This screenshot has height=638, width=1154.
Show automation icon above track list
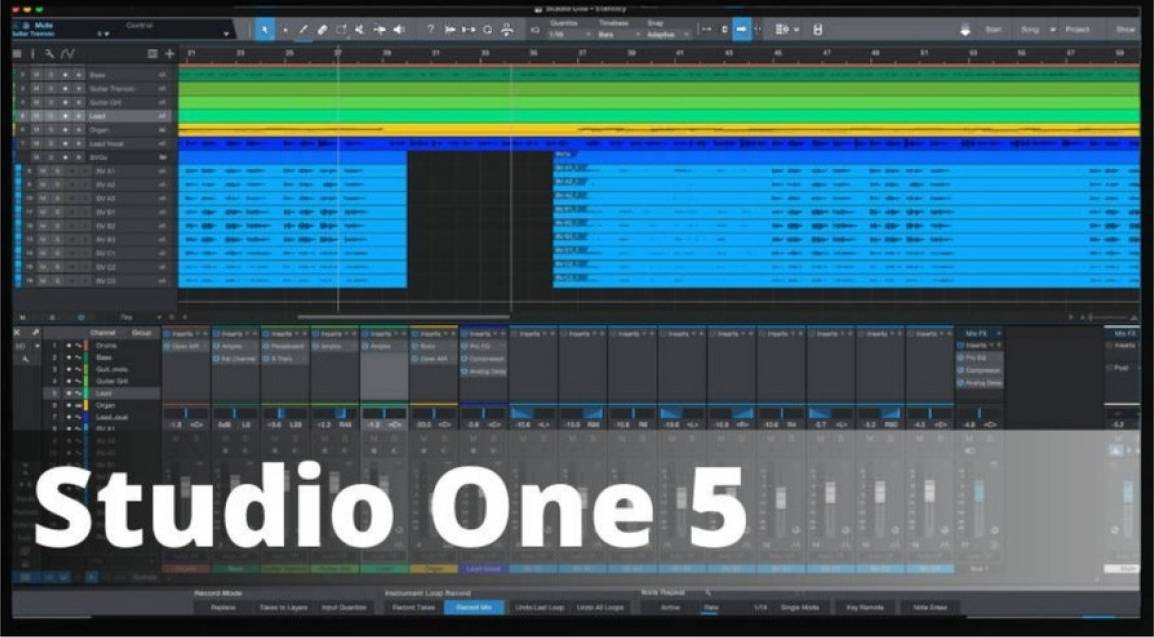[x=68, y=54]
